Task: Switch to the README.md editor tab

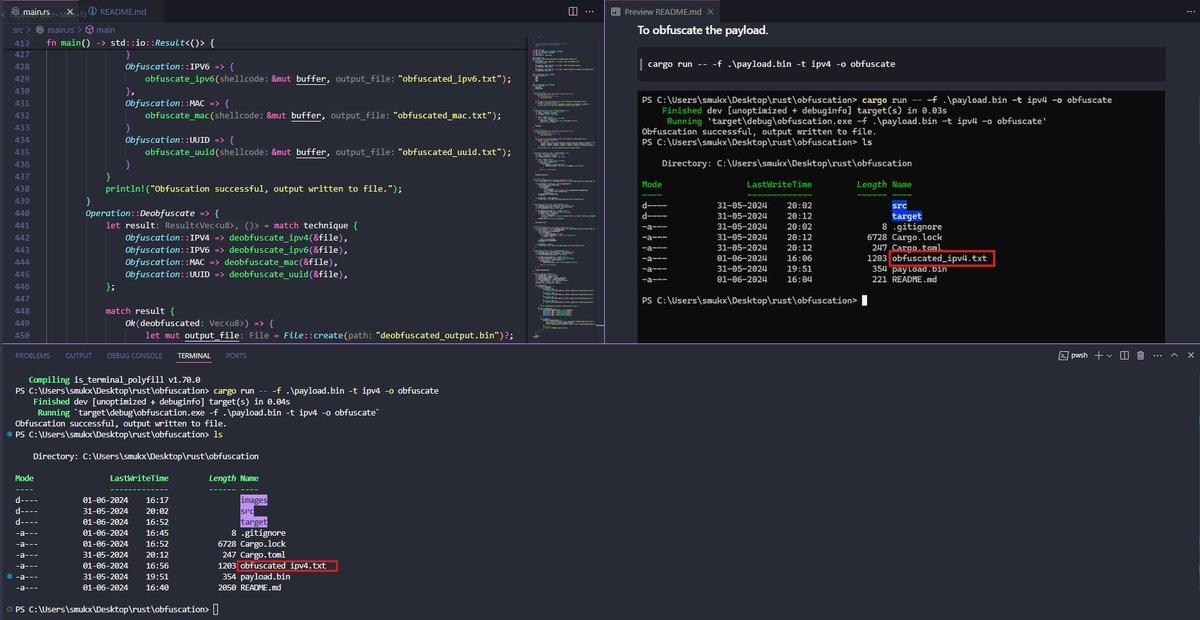Action: pyautogui.click(x=120, y=11)
